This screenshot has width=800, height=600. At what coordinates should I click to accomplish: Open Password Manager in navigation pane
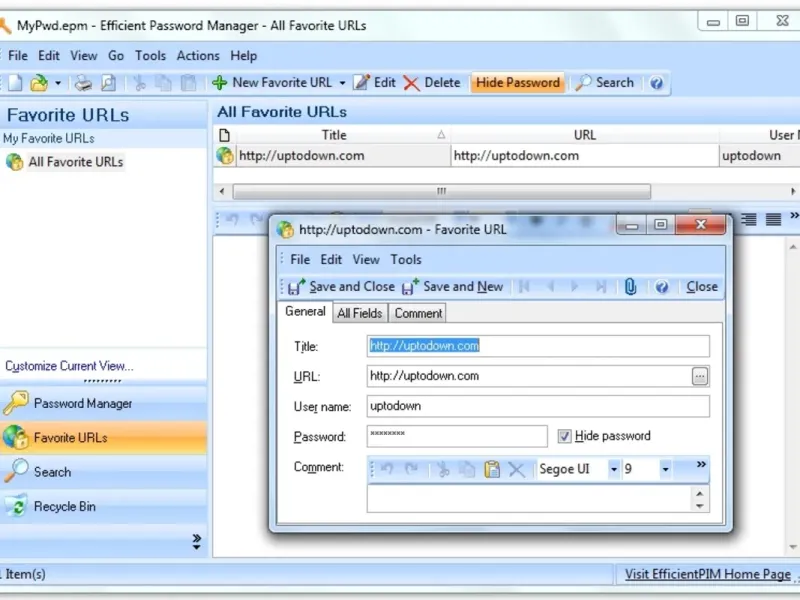point(103,403)
